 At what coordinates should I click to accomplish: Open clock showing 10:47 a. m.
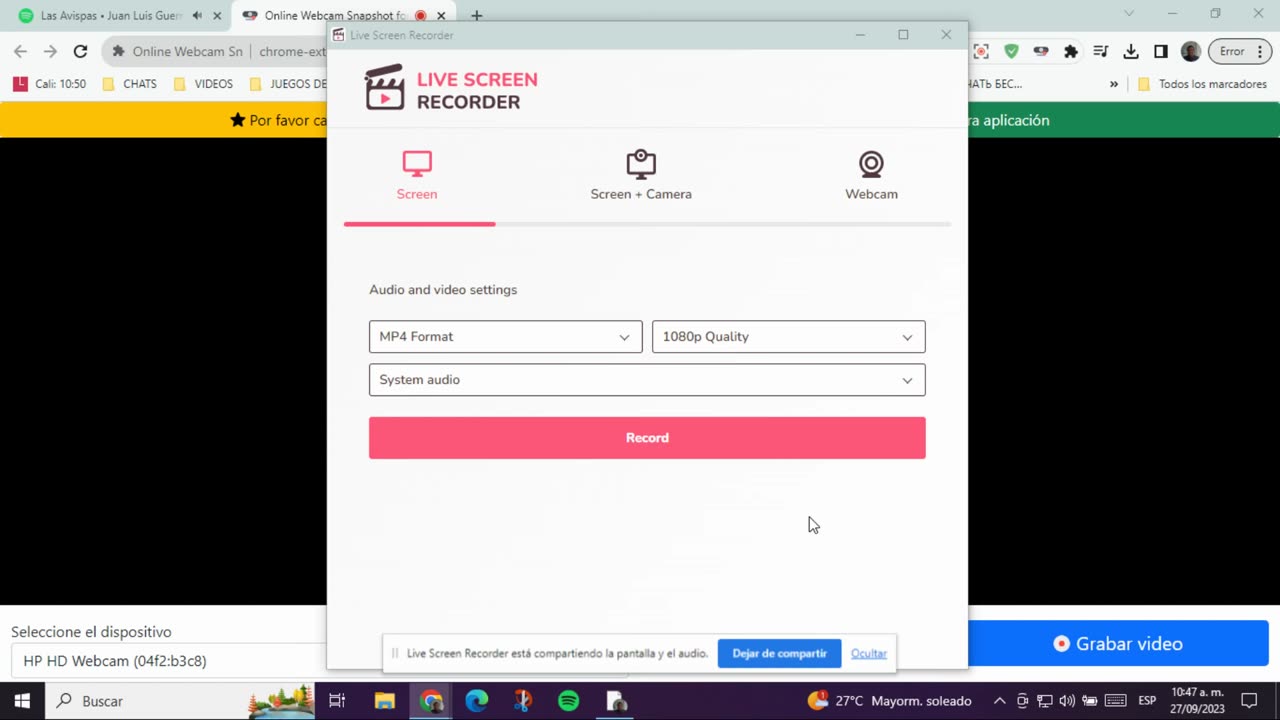coord(1197,701)
